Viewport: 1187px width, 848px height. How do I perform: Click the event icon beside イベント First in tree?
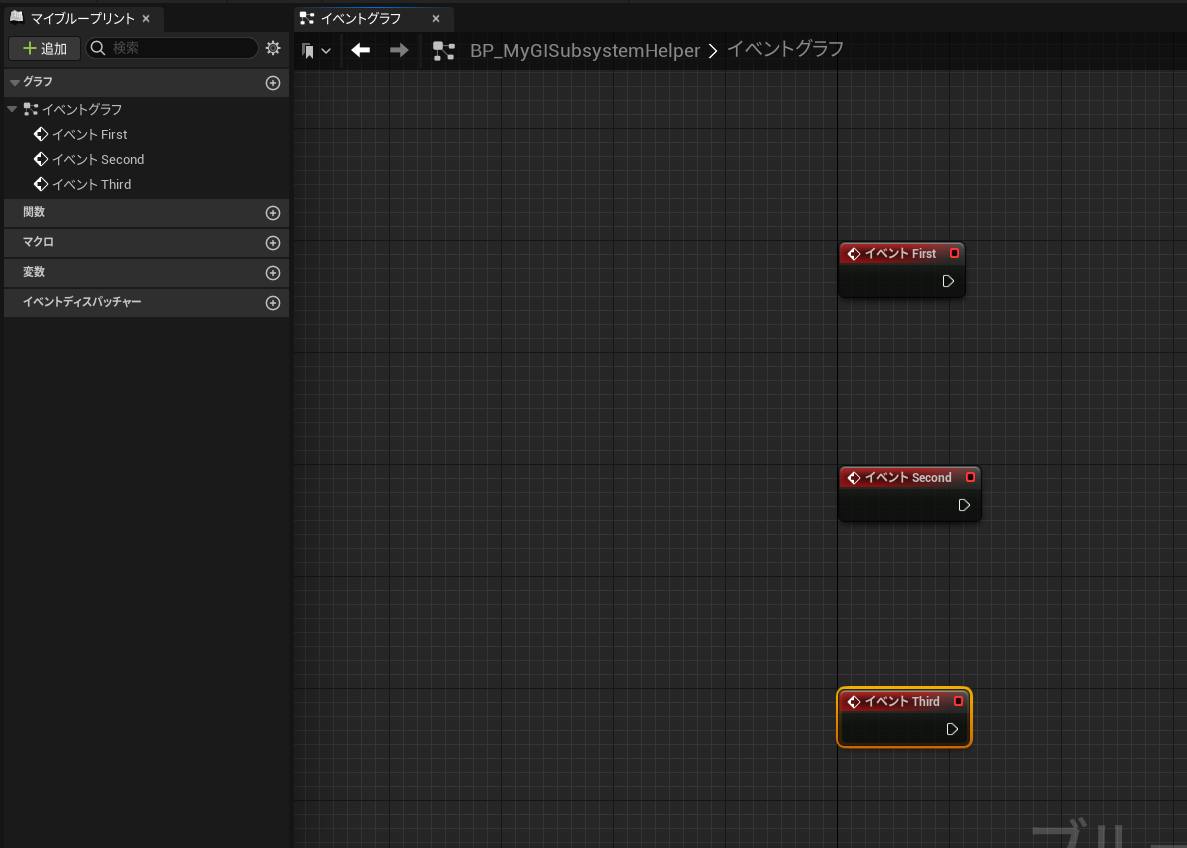[x=41, y=134]
